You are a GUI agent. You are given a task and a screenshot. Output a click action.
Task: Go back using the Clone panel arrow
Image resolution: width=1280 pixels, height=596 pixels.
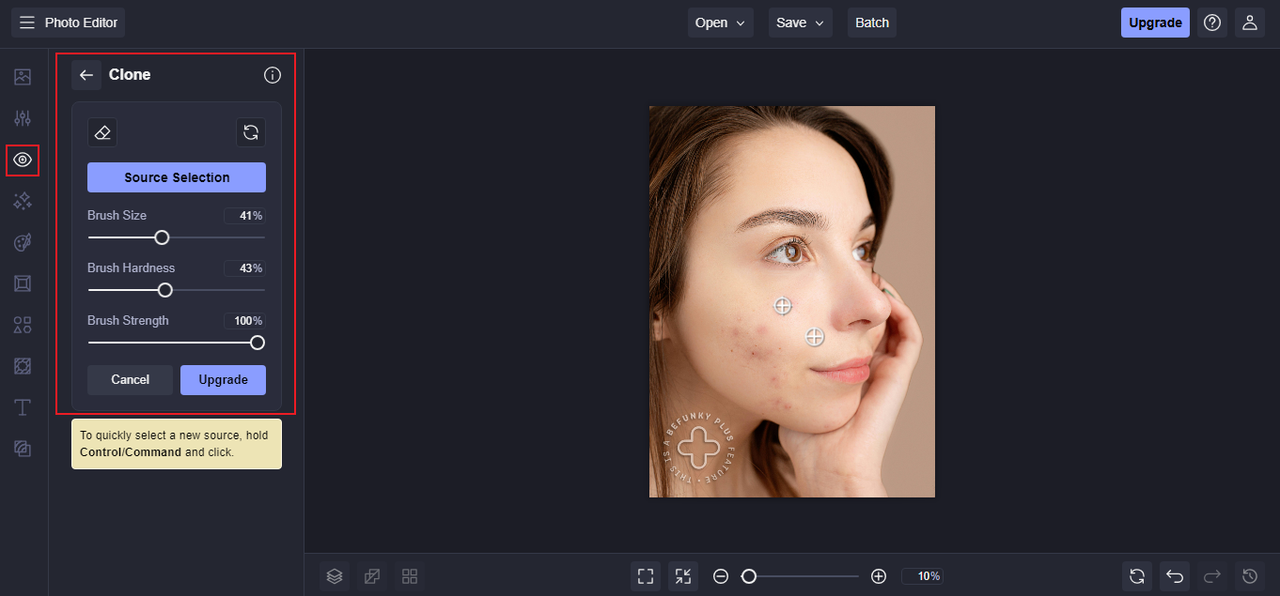click(86, 75)
